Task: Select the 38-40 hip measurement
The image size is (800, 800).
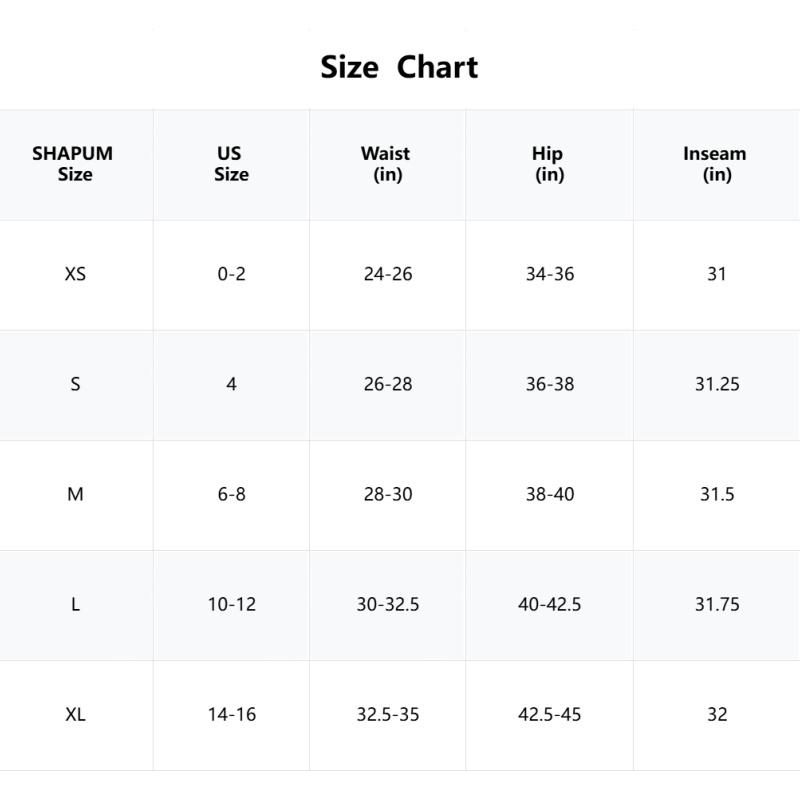Action: [550, 494]
